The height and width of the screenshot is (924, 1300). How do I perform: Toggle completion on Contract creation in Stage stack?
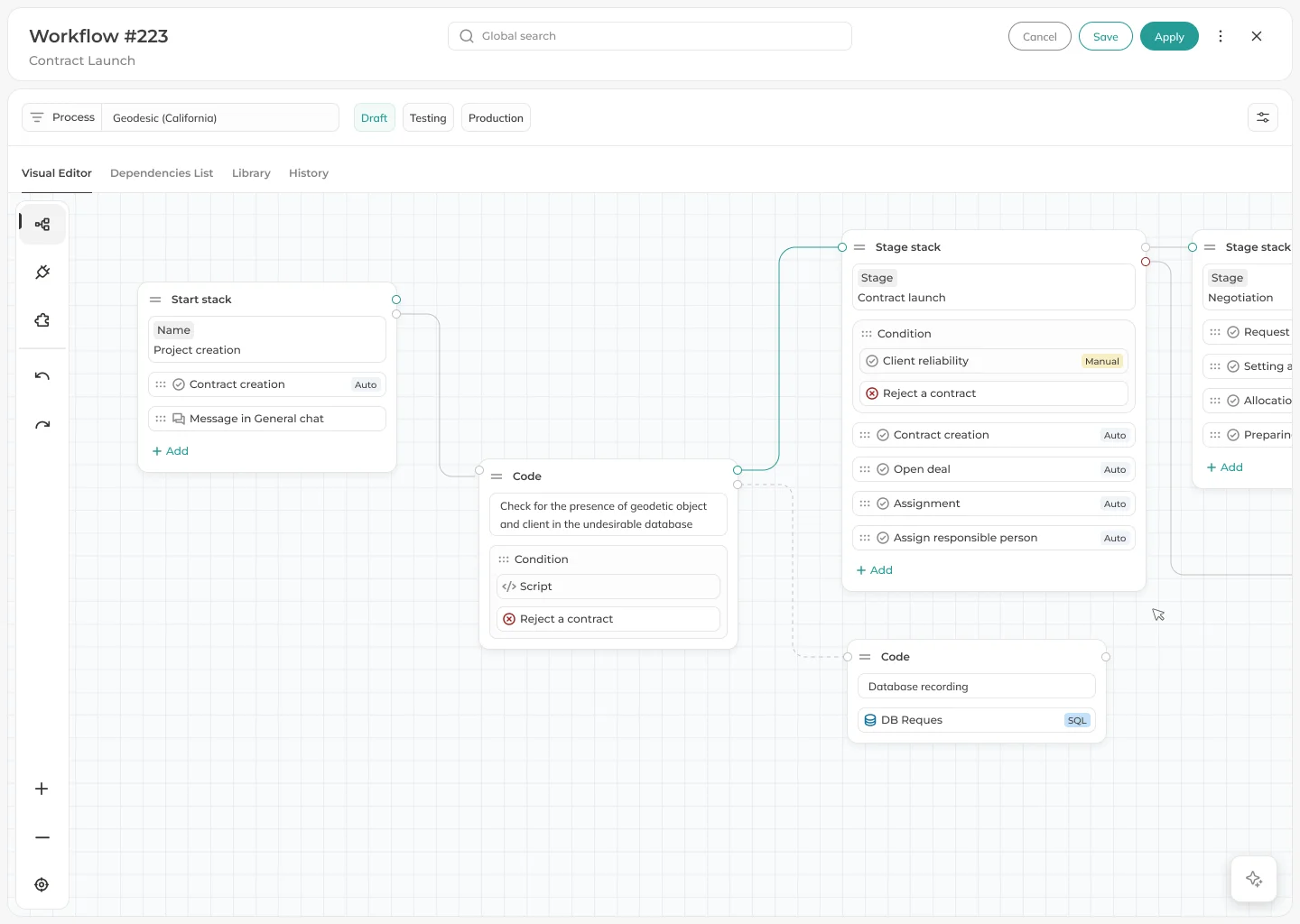click(883, 434)
